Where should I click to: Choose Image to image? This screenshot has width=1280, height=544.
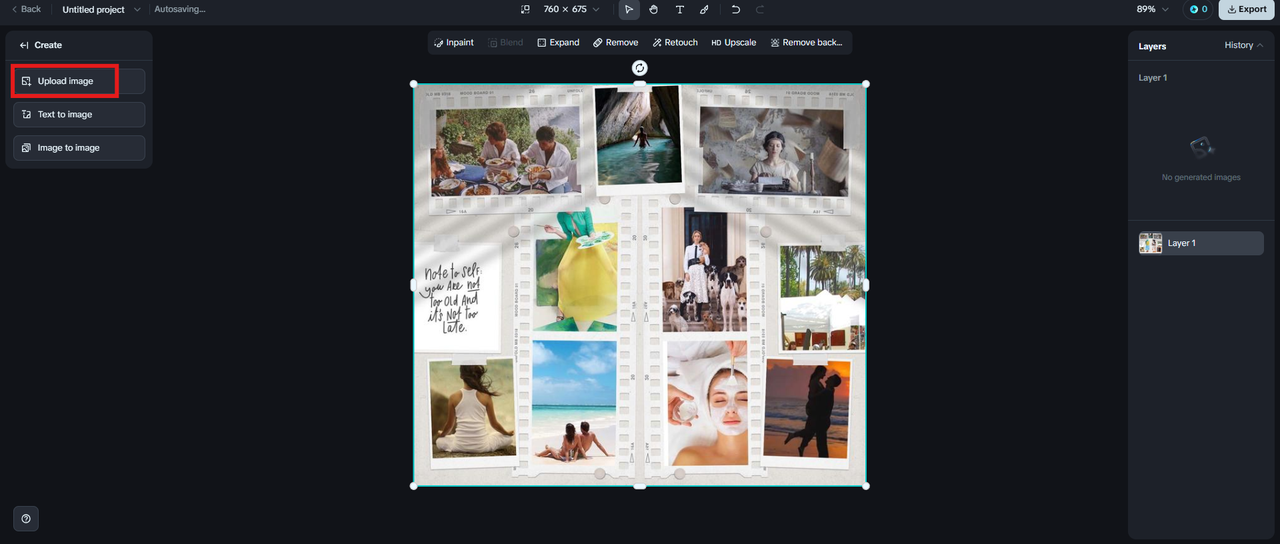[79, 148]
